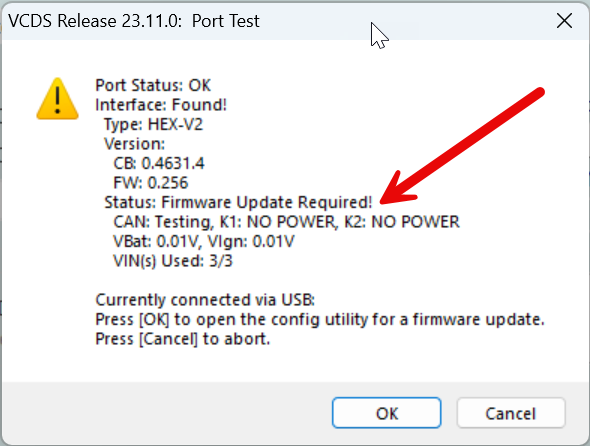Confirm with the OK button
Image resolution: width=590 pixels, height=446 pixels.
click(x=386, y=413)
